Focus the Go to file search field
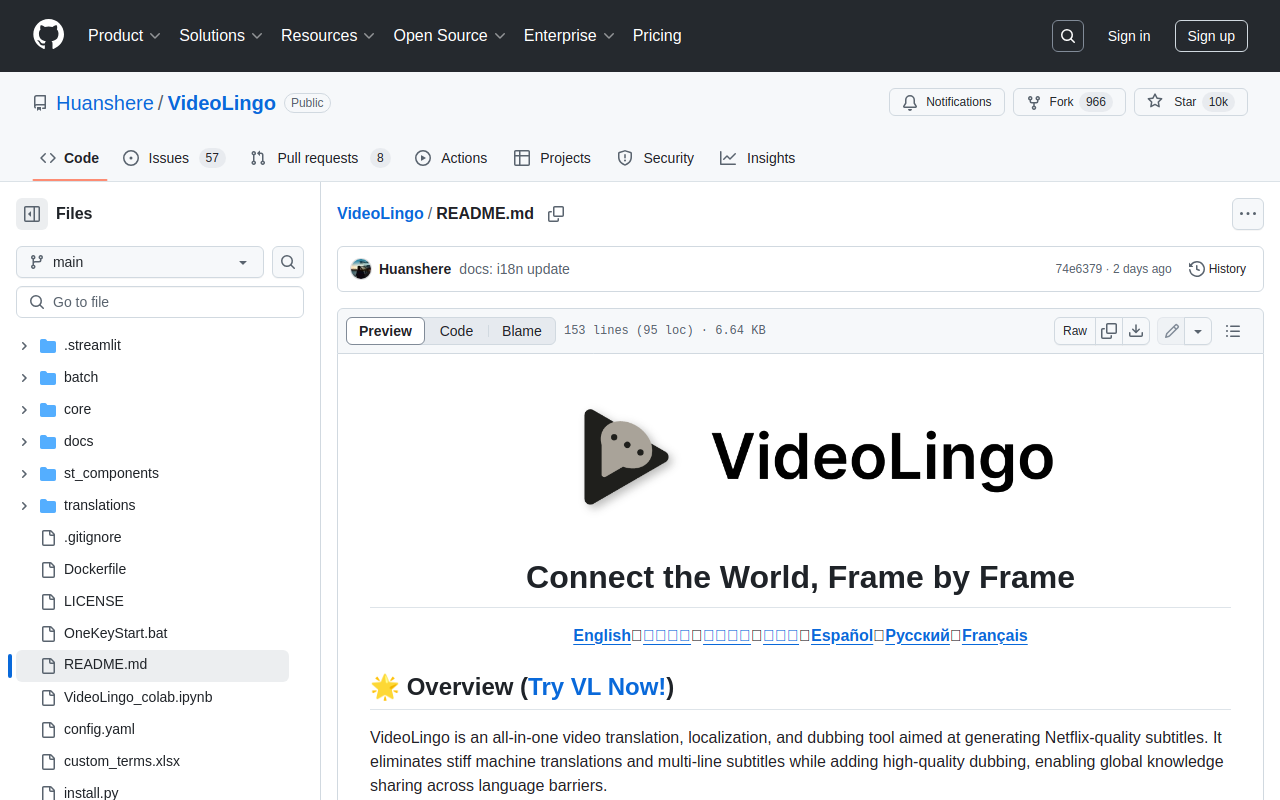Screen dimensions: 1280x800 tap(160, 302)
